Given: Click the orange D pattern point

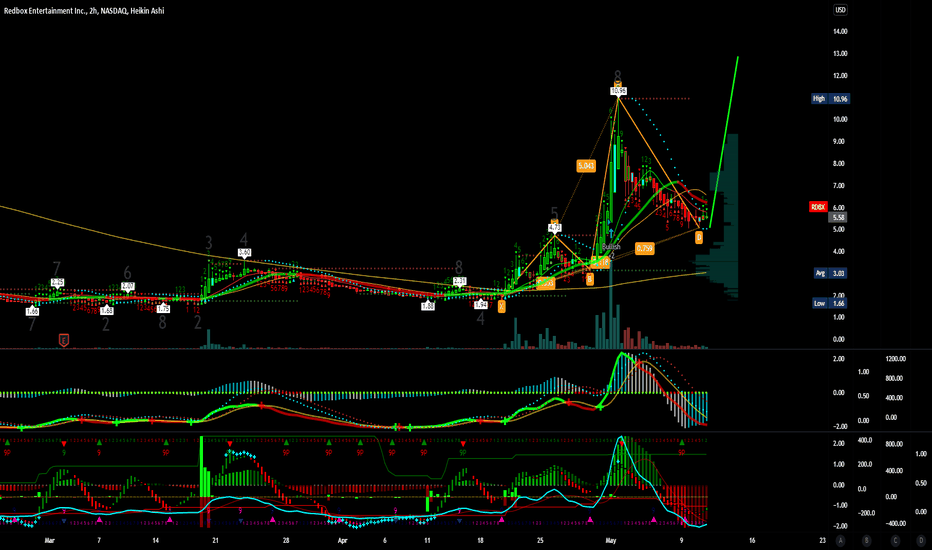Looking at the screenshot, I should point(699,237).
